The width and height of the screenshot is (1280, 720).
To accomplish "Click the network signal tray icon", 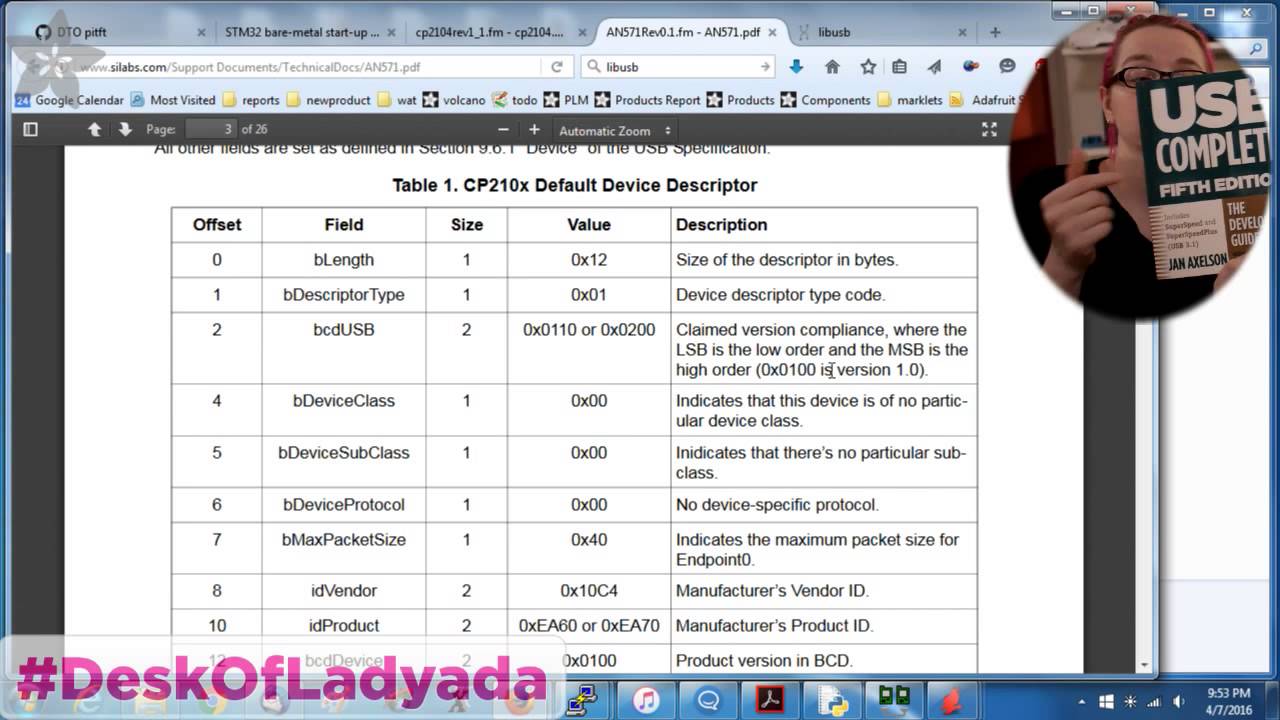I will 1154,702.
